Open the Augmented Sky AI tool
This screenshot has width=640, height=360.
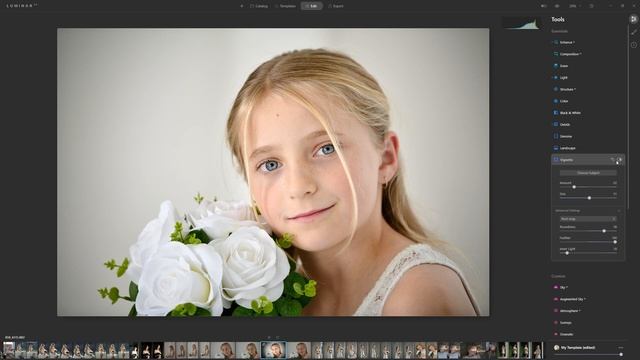[570, 299]
